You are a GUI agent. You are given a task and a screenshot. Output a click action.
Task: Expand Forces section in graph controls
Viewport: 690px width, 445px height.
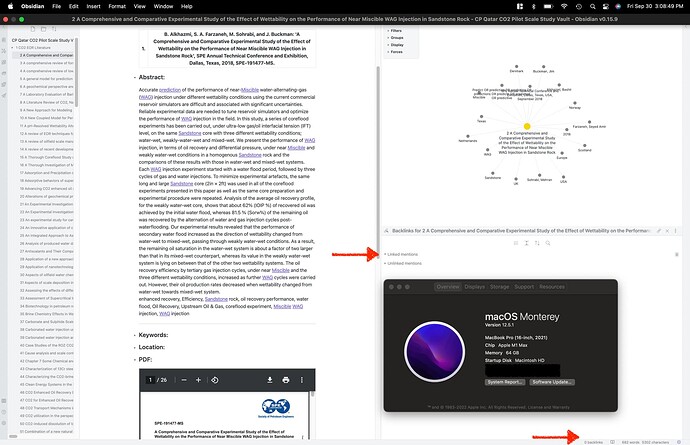[x=395, y=52]
